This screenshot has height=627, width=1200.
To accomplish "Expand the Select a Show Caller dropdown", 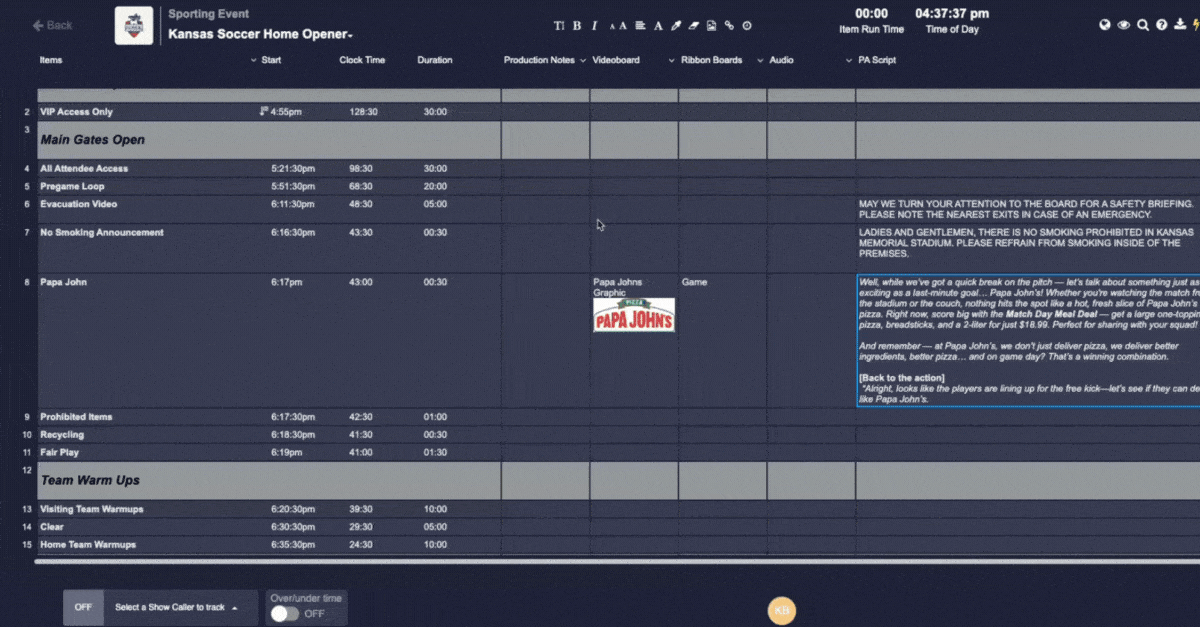I will [175, 607].
